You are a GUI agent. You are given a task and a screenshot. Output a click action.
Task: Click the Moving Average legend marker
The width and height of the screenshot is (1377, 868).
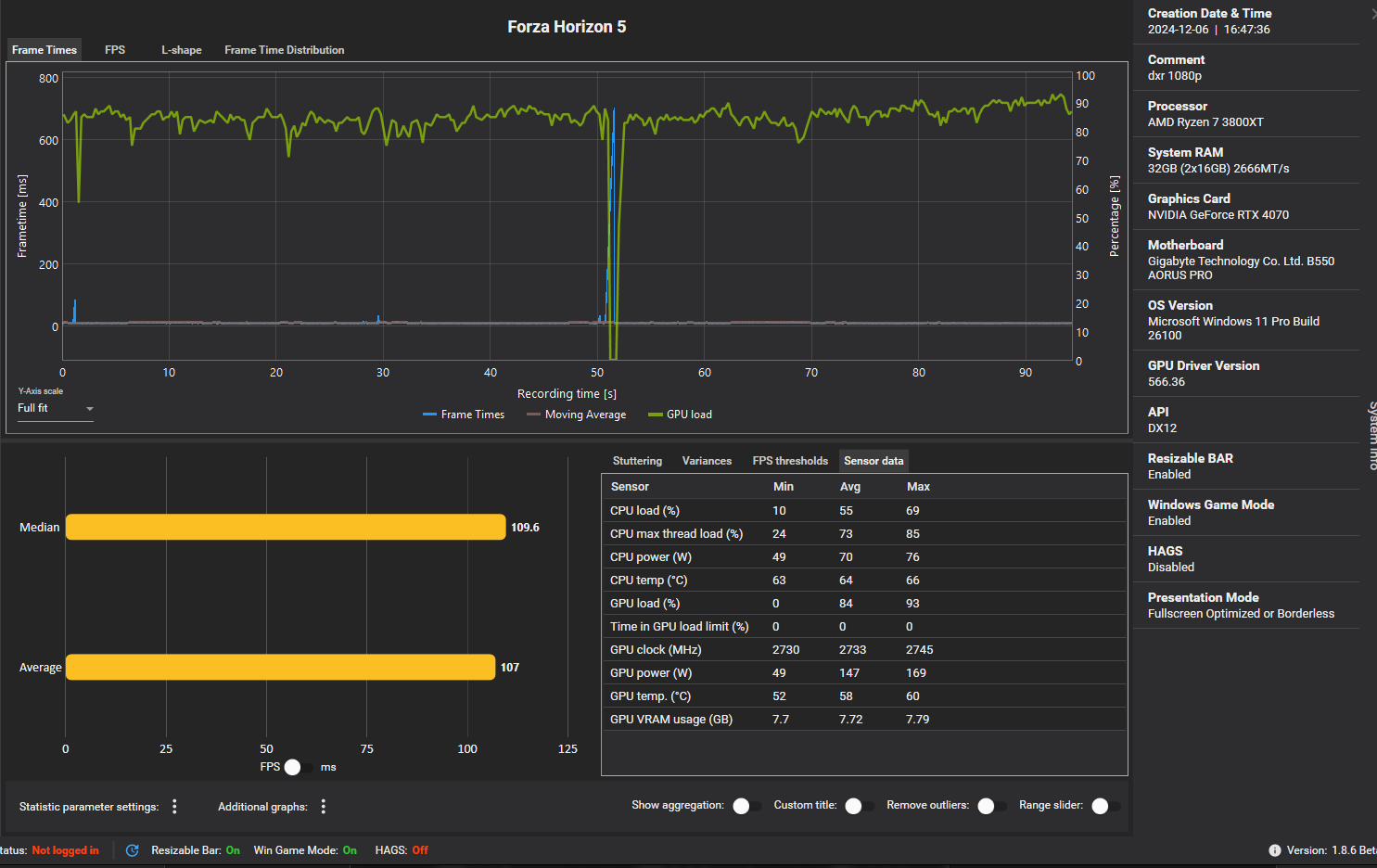533,415
